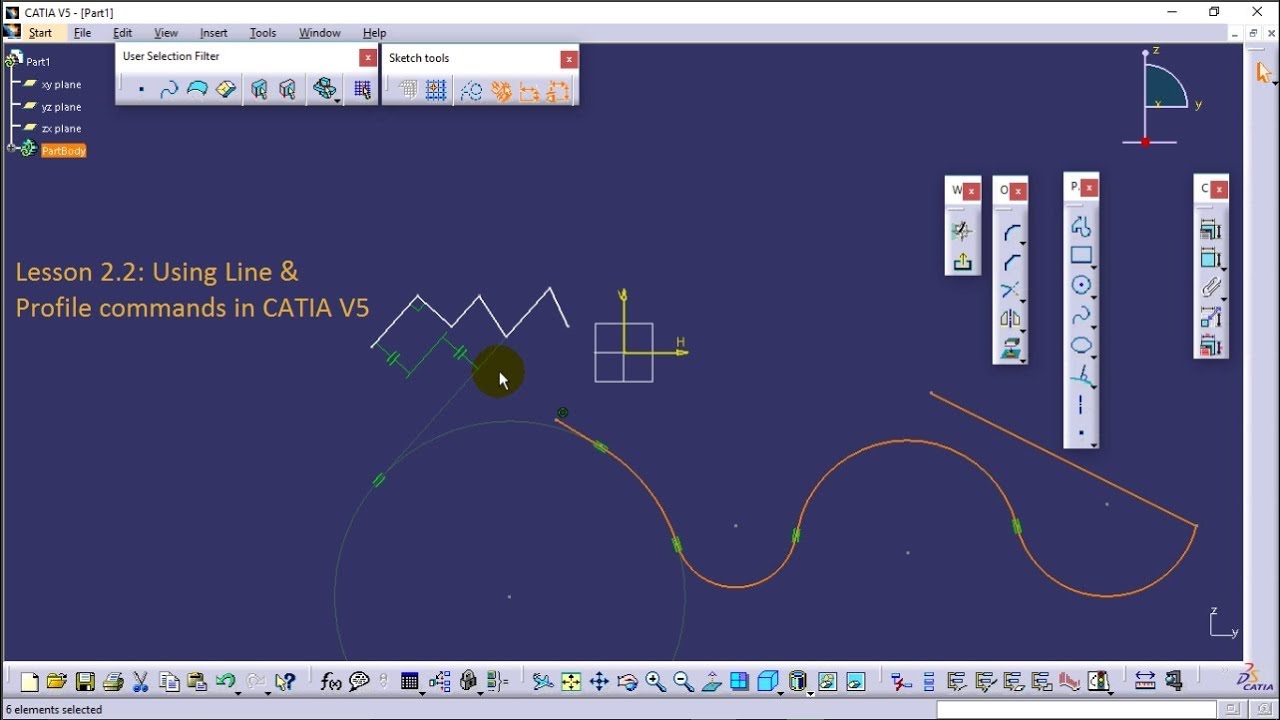Toggle Geometrical Constraints in Sketch tools
Image resolution: width=1280 pixels, height=720 pixels.
[501, 91]
